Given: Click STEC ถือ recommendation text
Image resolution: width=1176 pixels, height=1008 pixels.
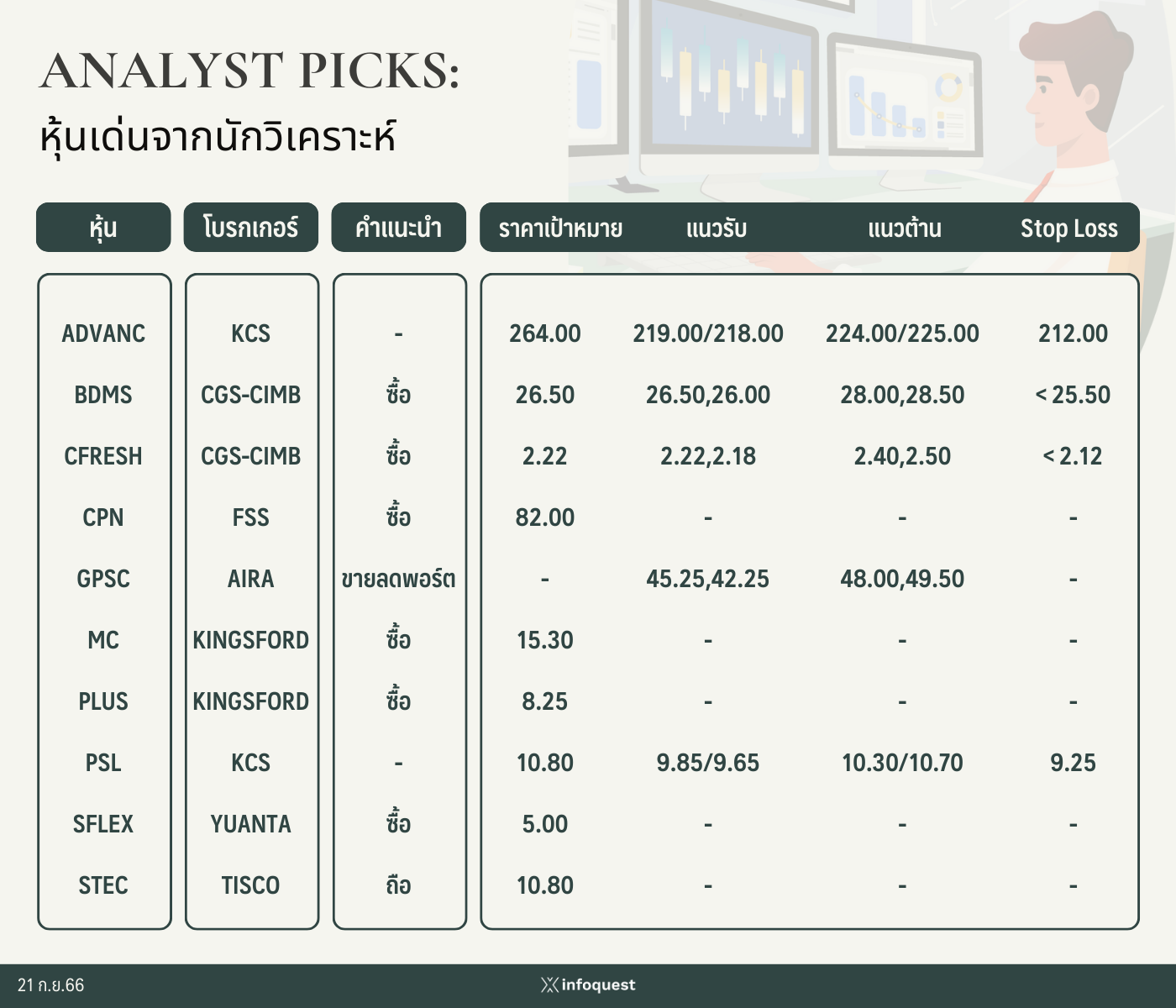Looking at the screenshot, I should click(399, 885).
